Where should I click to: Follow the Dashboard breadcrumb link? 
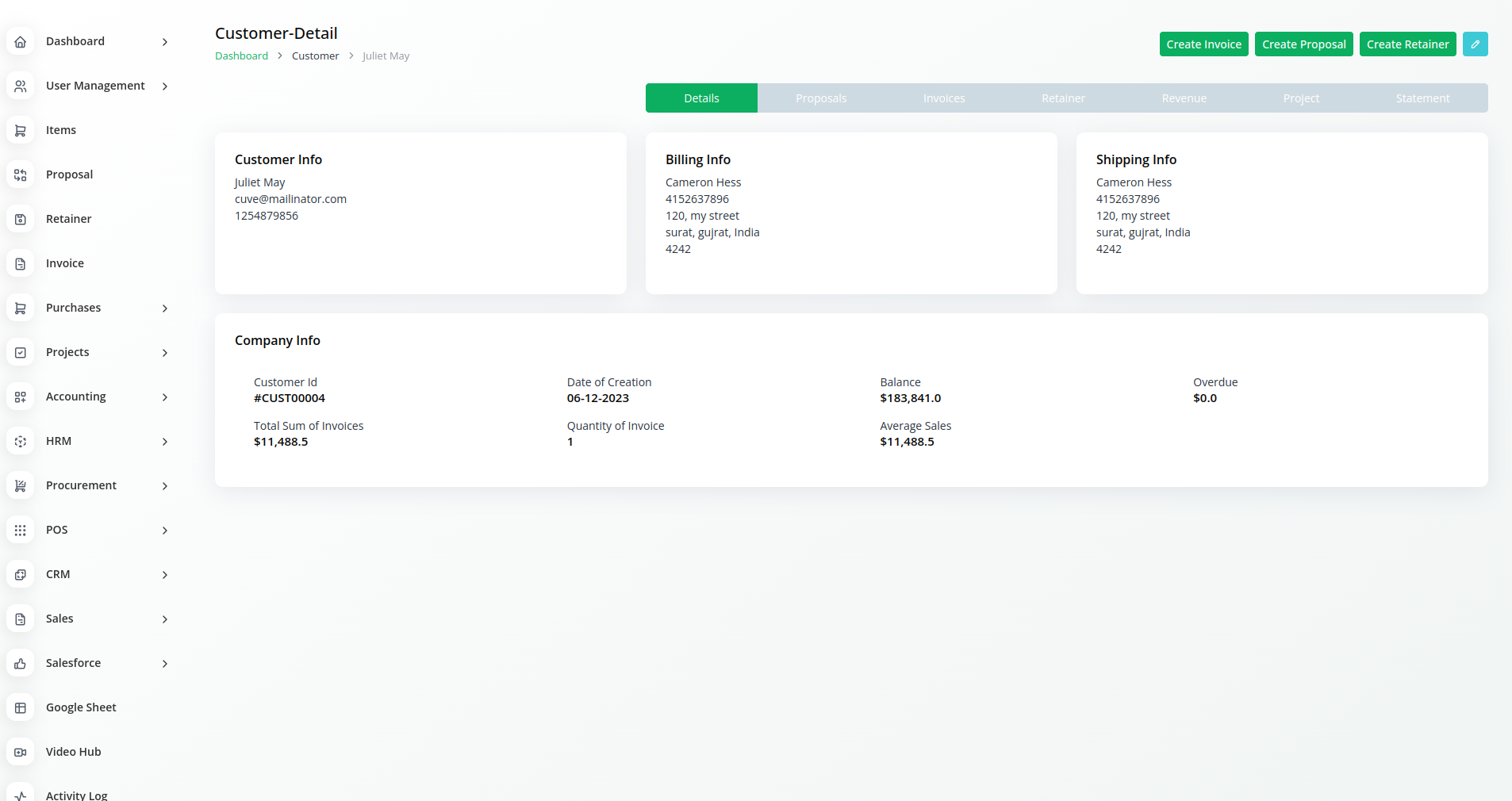point(241,56)
